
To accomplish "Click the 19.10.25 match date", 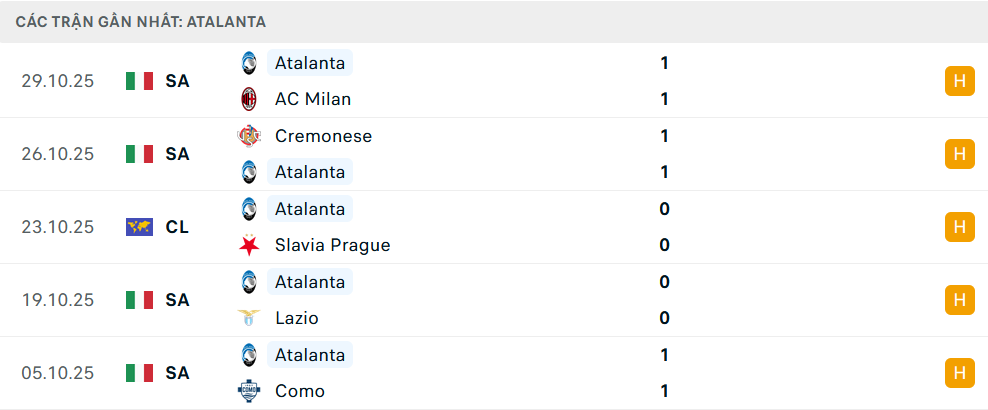I will 58,300.
